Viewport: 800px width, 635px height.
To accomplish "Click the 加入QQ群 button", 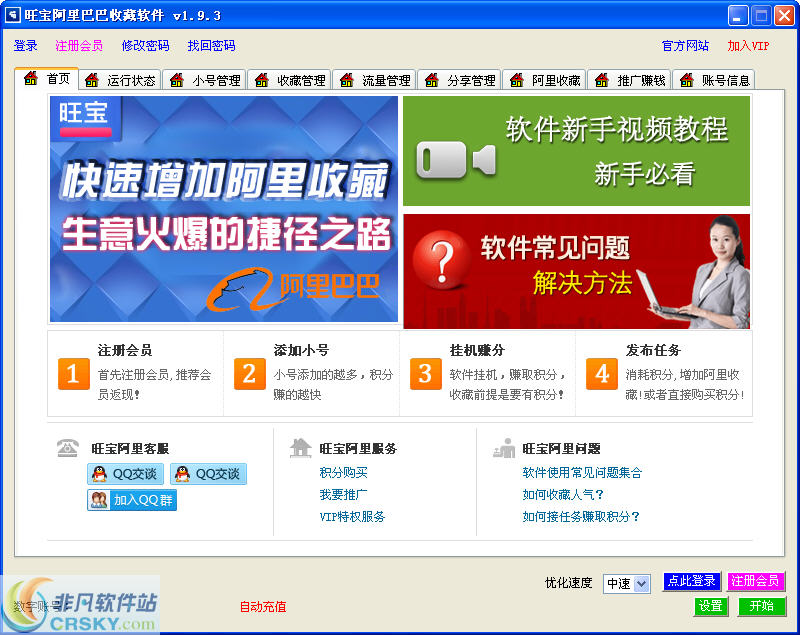I will [132, 500].
